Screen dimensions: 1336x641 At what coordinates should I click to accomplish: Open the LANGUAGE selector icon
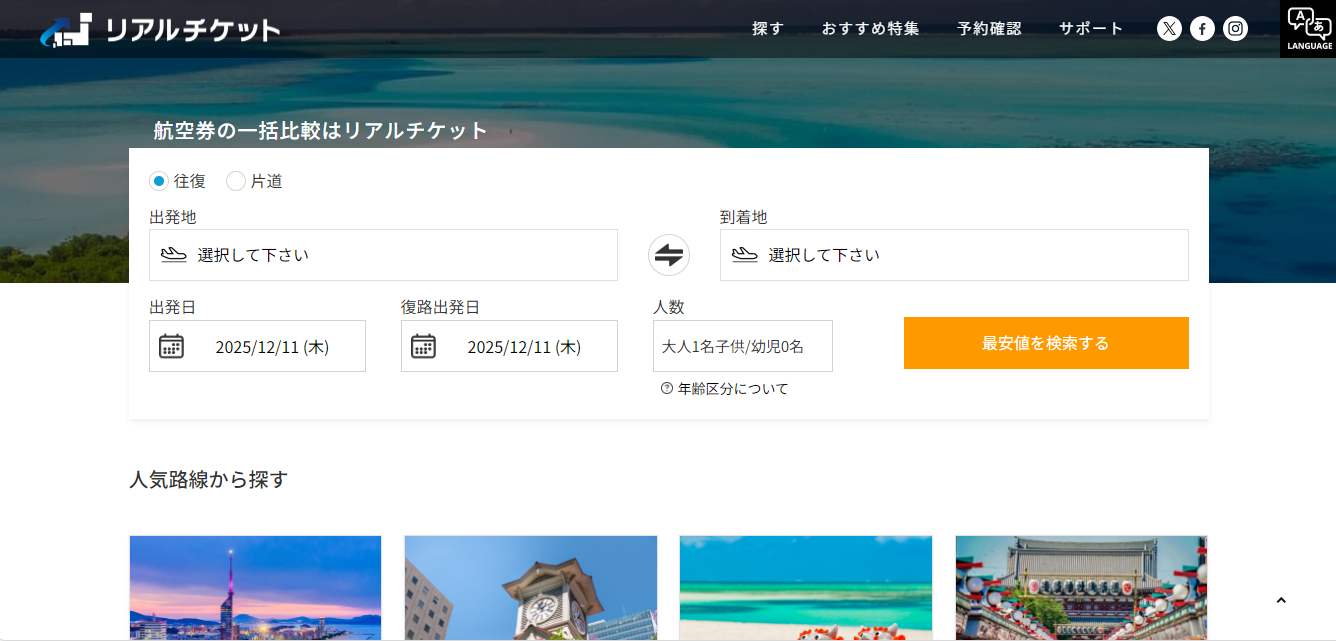point(1308,28)
